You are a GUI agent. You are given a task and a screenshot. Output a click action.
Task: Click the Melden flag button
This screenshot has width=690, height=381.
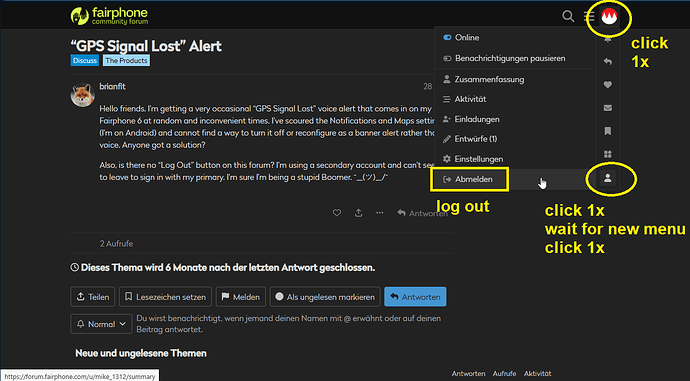tap(241, 297)
